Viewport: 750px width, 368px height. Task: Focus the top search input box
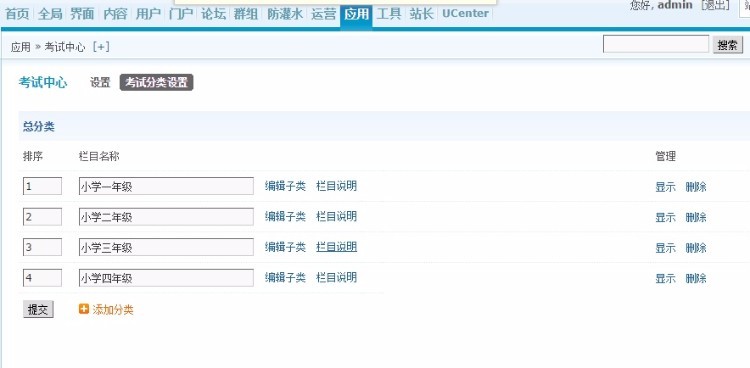click(655, 45)
